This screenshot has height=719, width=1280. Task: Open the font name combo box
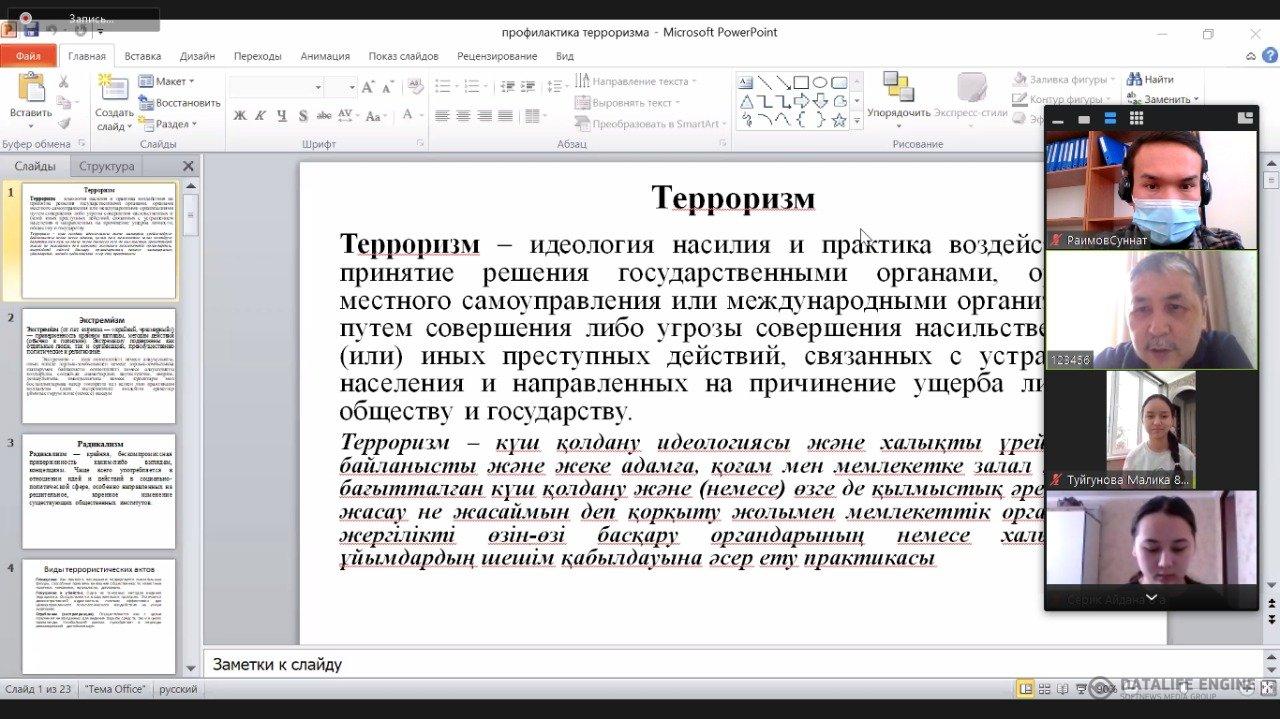(x=275, y=87)
